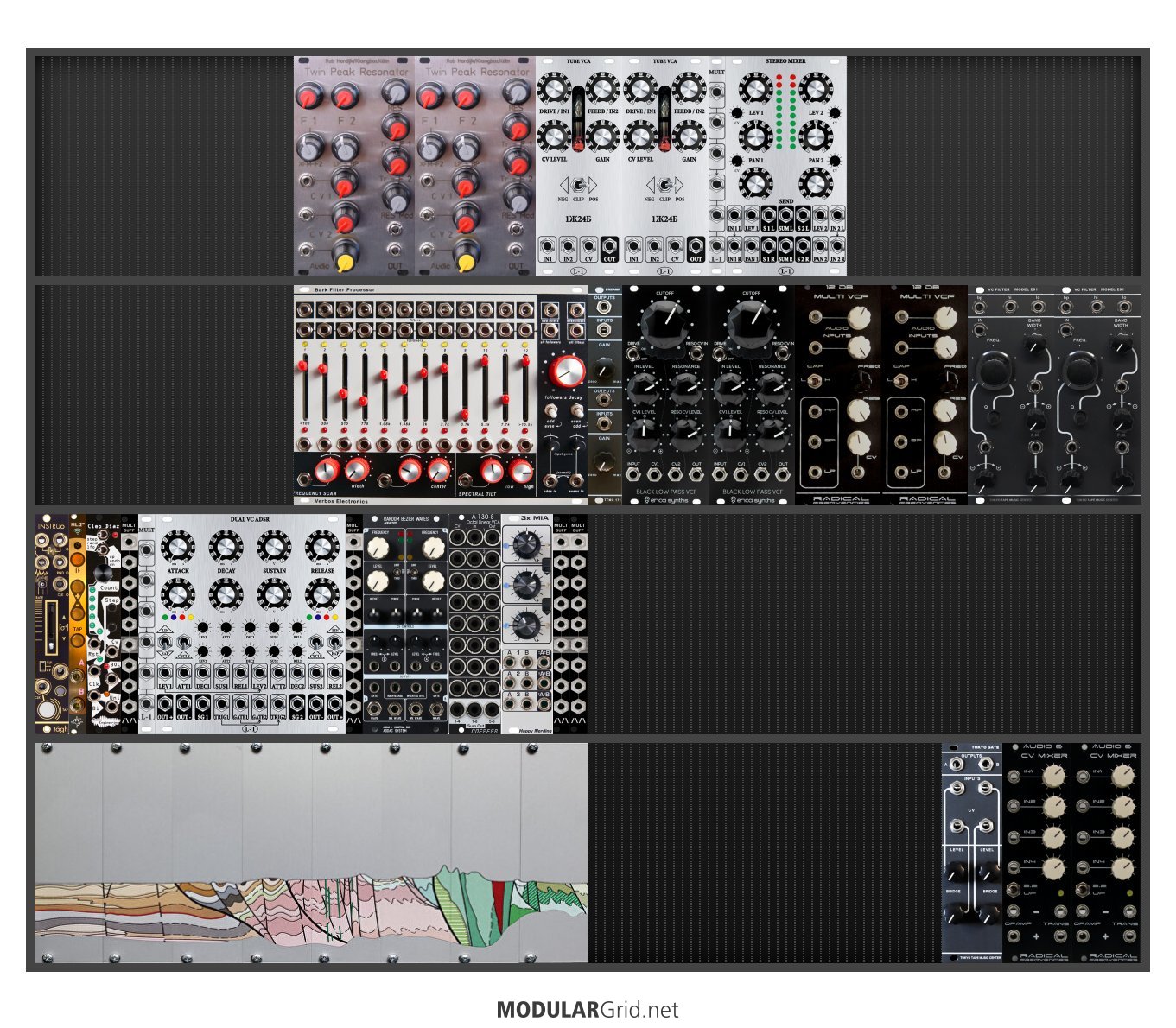Click large red followers decay knob
Screen dimensions: 1176x1028
pyautogui.click(x=567, y=371)
